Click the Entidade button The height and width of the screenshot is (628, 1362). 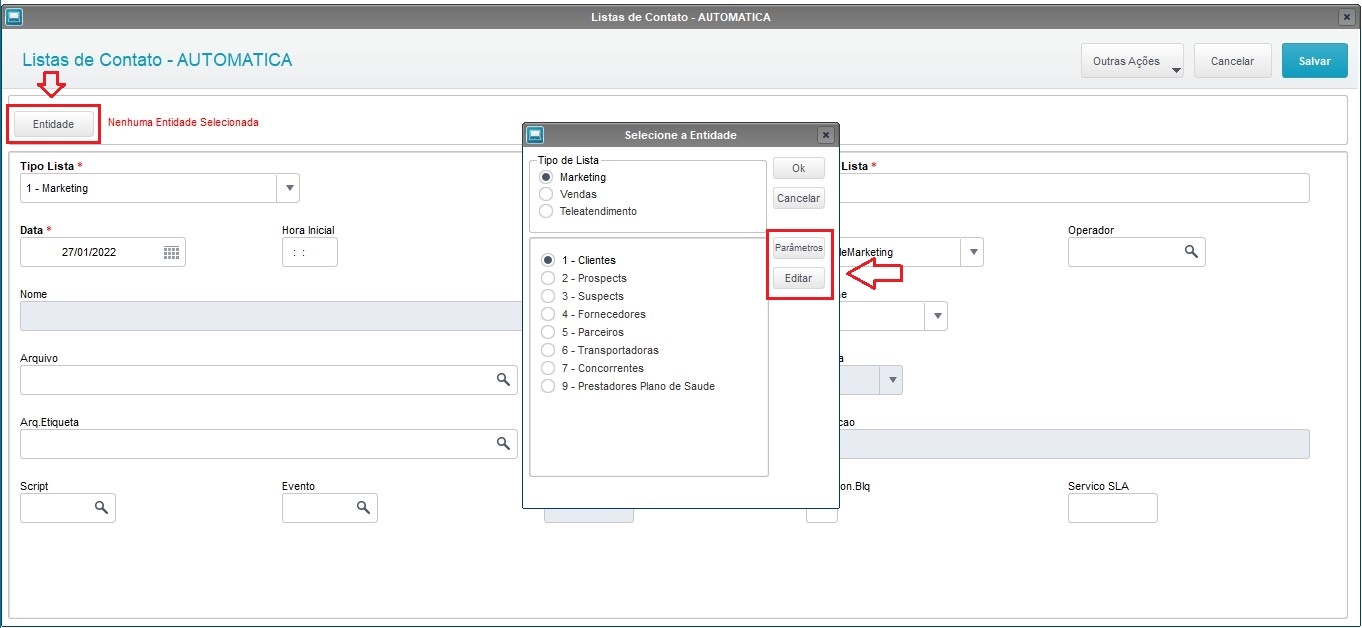point(54,124)
